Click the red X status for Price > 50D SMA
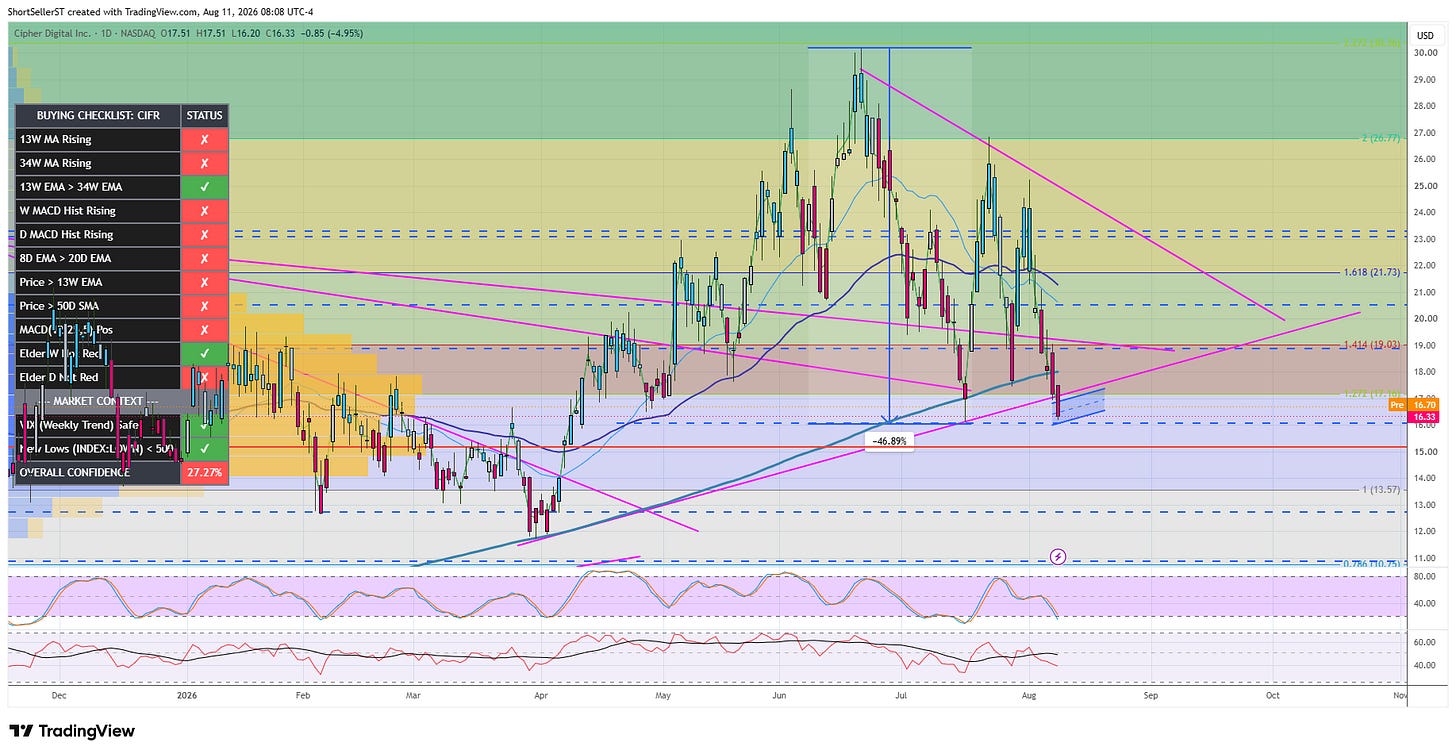 pos(205,306)
